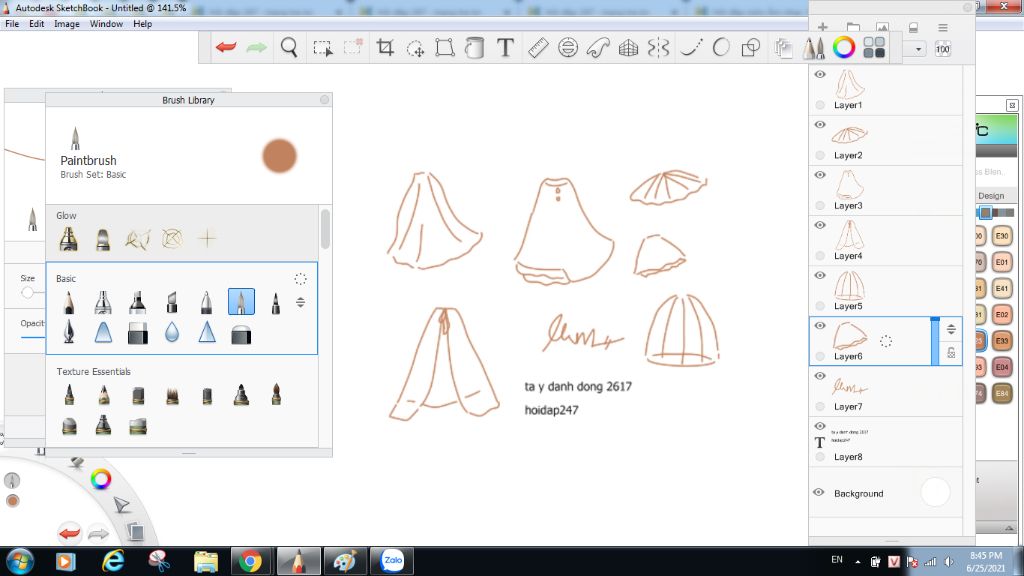Select the Airbrush in Basic set
The width and height of the screenshot is (1024, 576).
(x=103, y=302)
